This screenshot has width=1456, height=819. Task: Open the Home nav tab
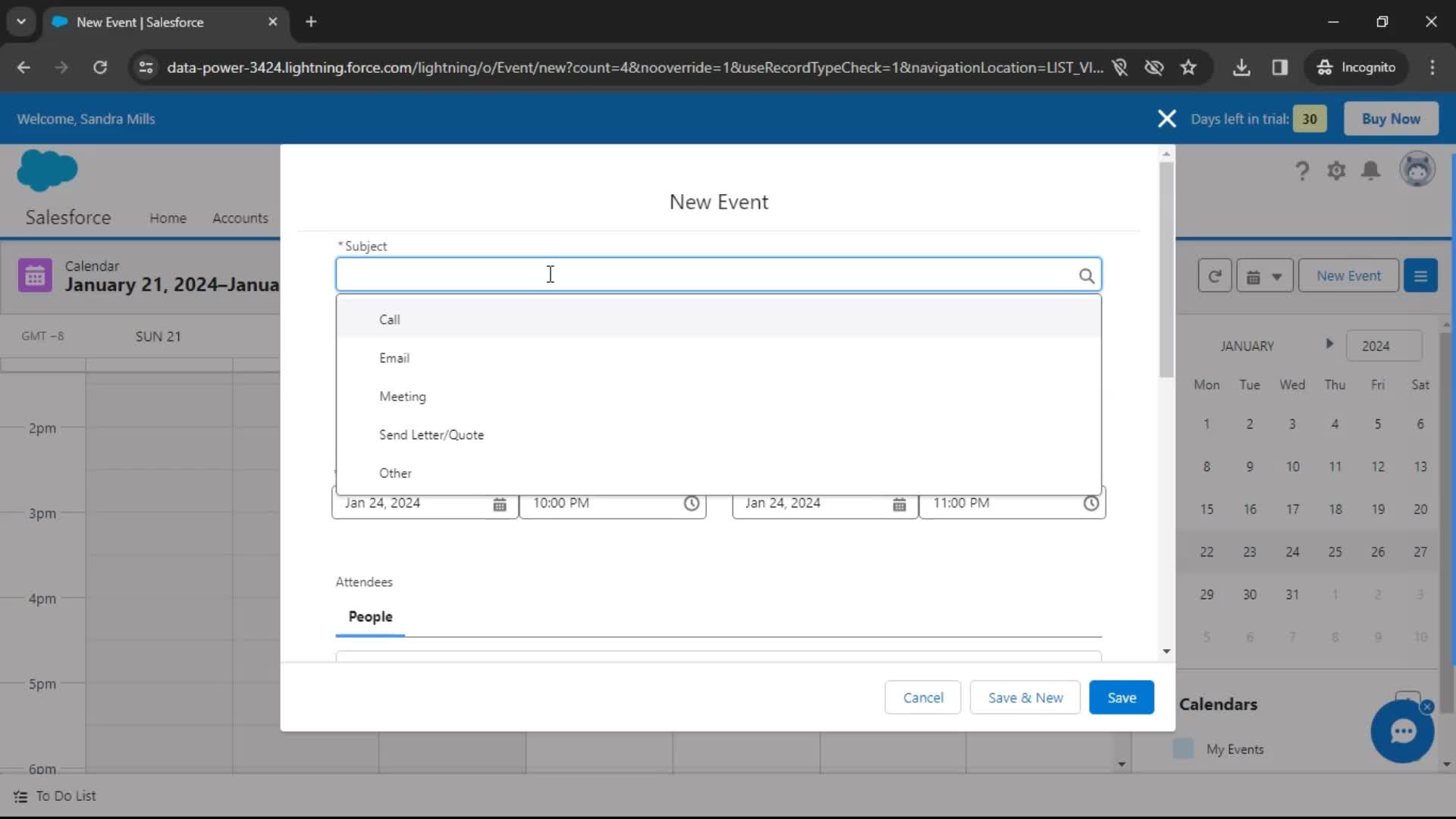tap(168, 218)
